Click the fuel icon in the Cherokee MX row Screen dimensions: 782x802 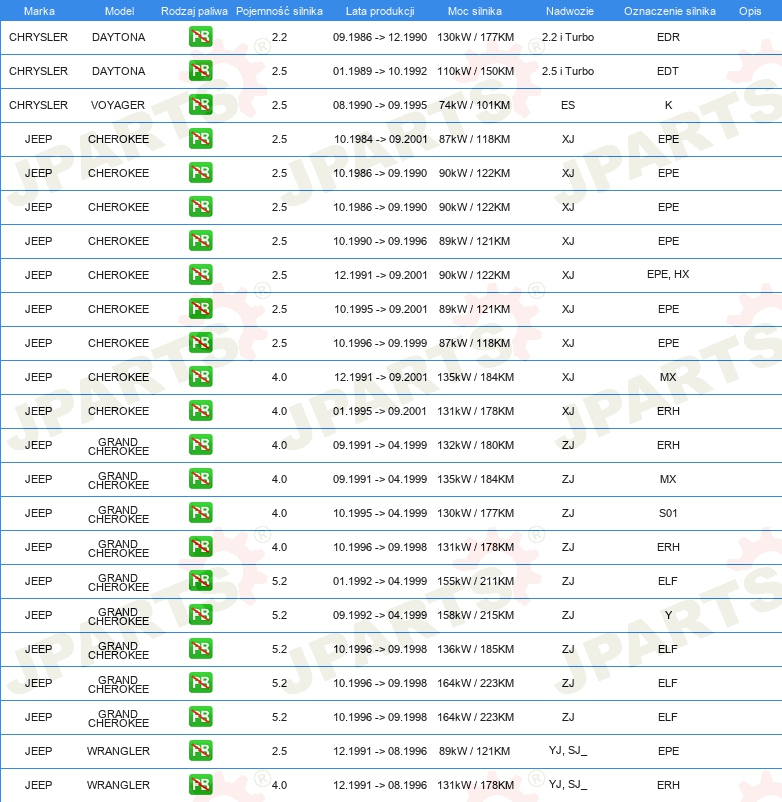pyautogui.click(x=200, y=377)
